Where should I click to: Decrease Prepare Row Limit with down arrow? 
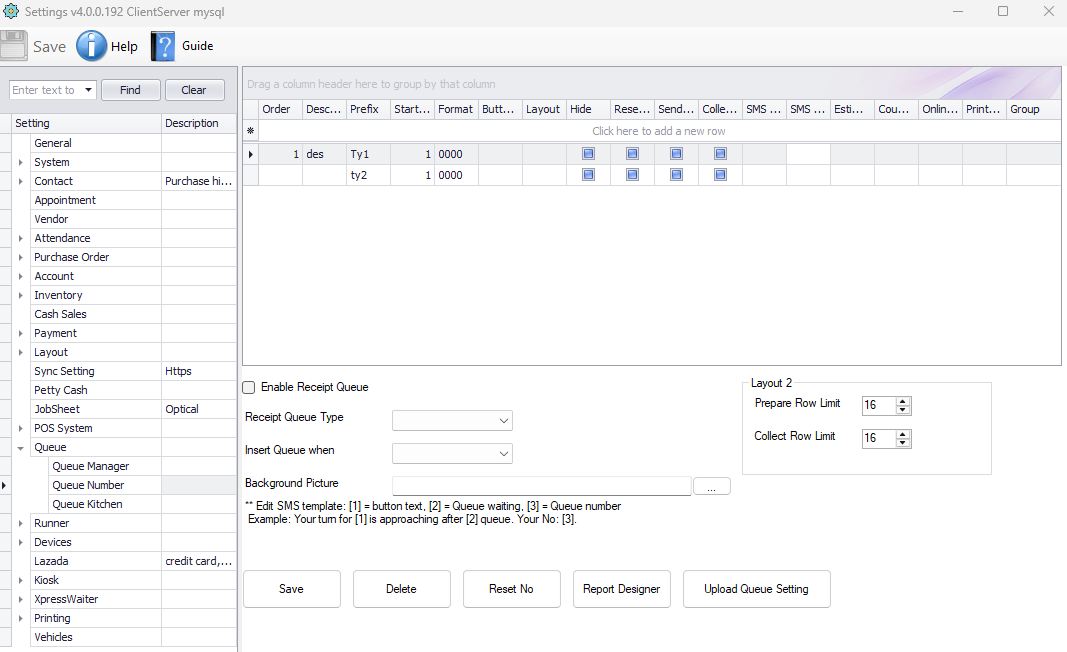pyautogui.click(x=903, y=410)
